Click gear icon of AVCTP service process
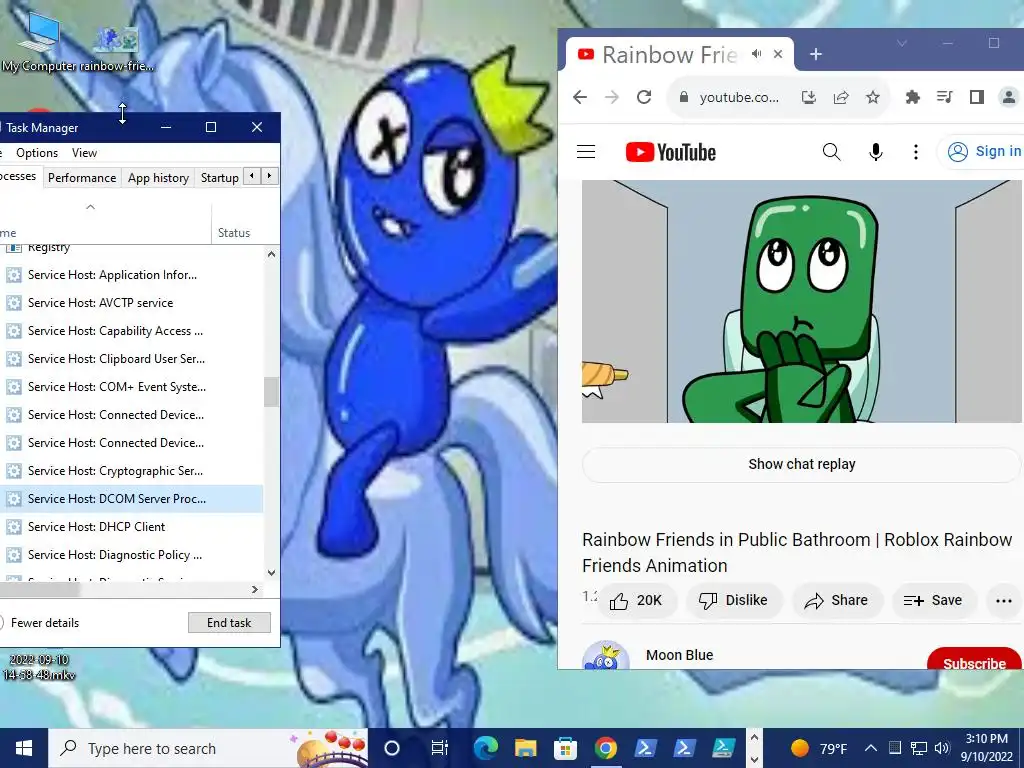Image resolution: width=1024 pixels, height=768 pixels. click(14, 303)
